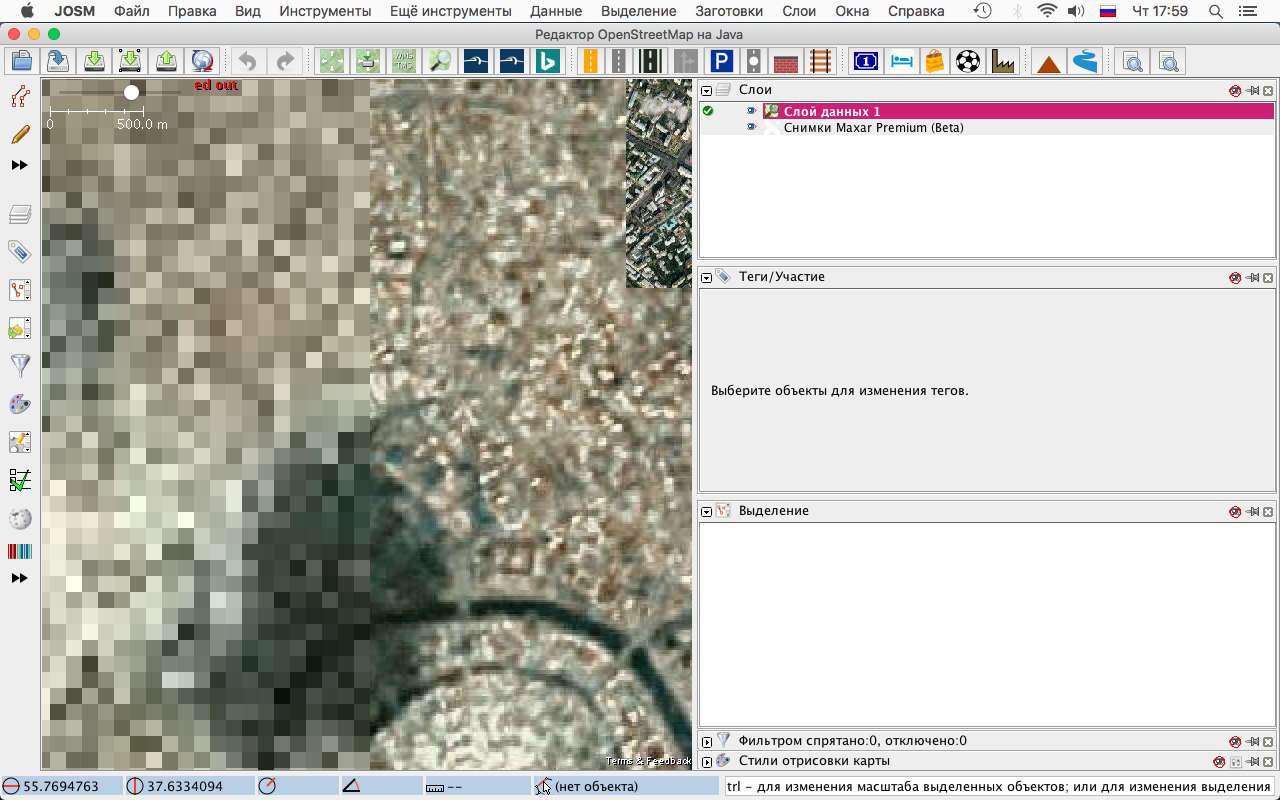This screenshot has height=800, width=1280.
Task: Open the Правка menu
Action: 192,11
